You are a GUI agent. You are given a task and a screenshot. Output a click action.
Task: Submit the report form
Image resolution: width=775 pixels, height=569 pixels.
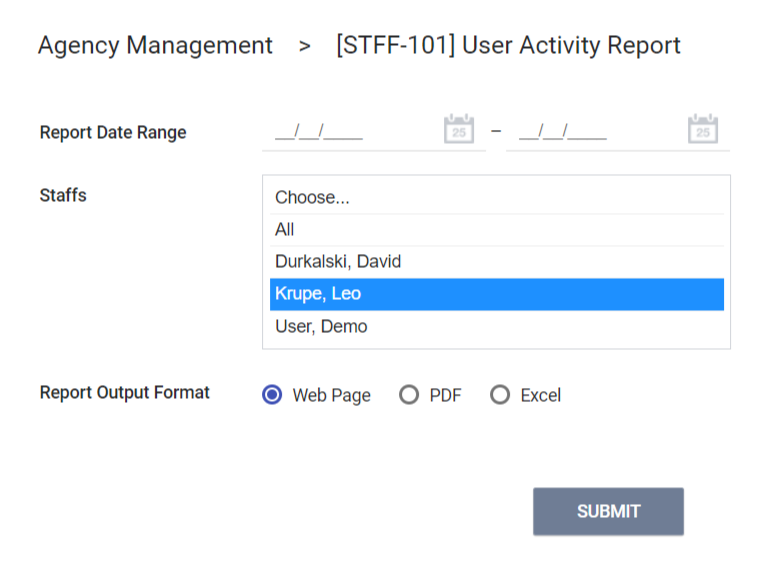(608, 511)
